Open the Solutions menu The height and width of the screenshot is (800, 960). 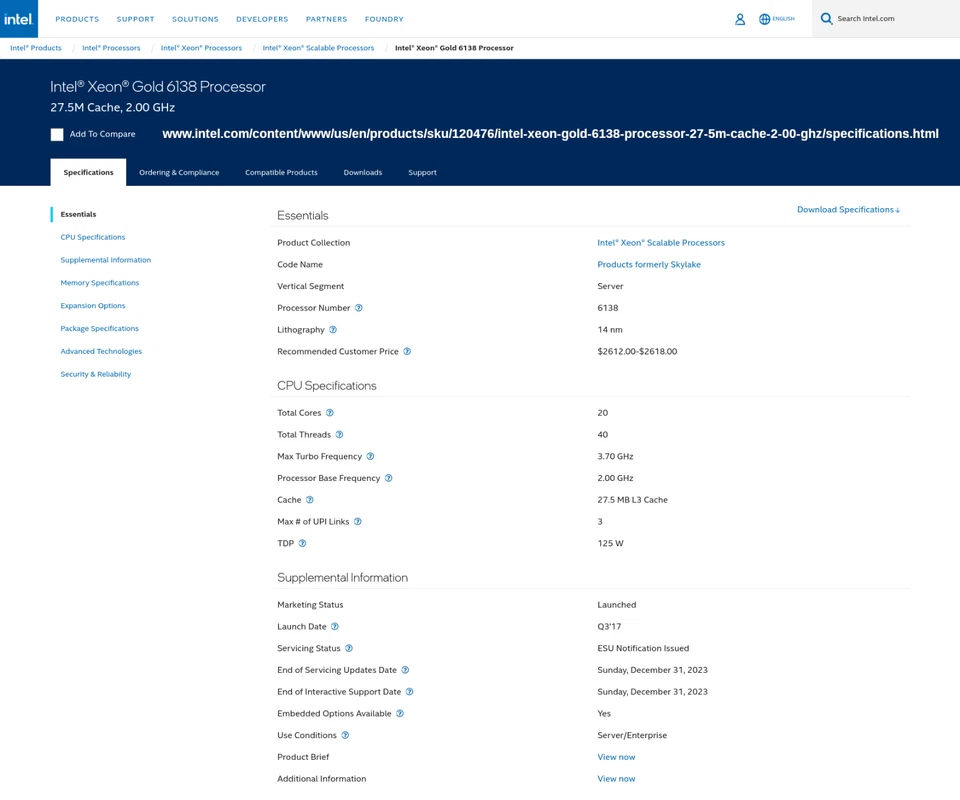tap(195, 19)
